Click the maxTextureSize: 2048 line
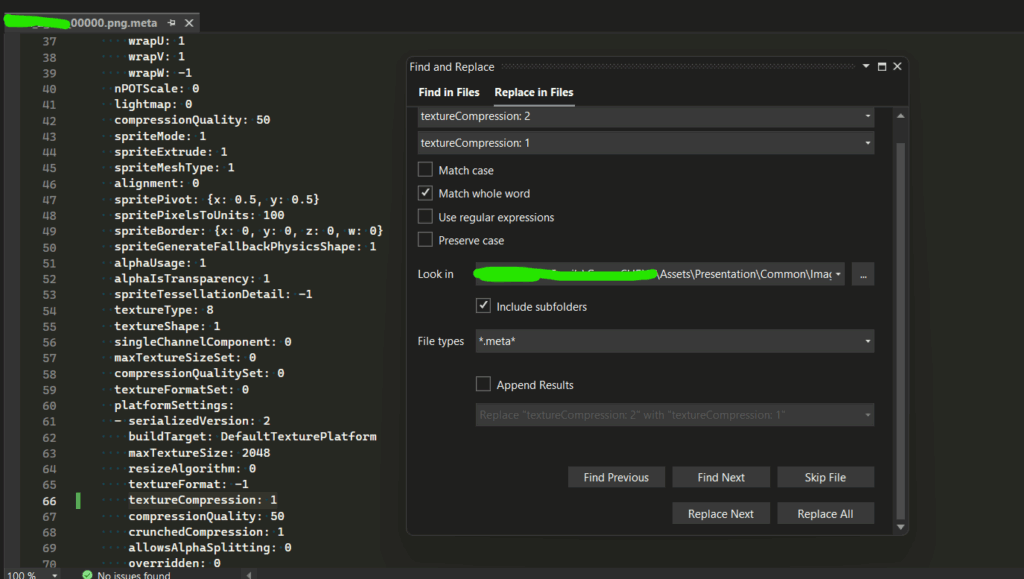 199,453
